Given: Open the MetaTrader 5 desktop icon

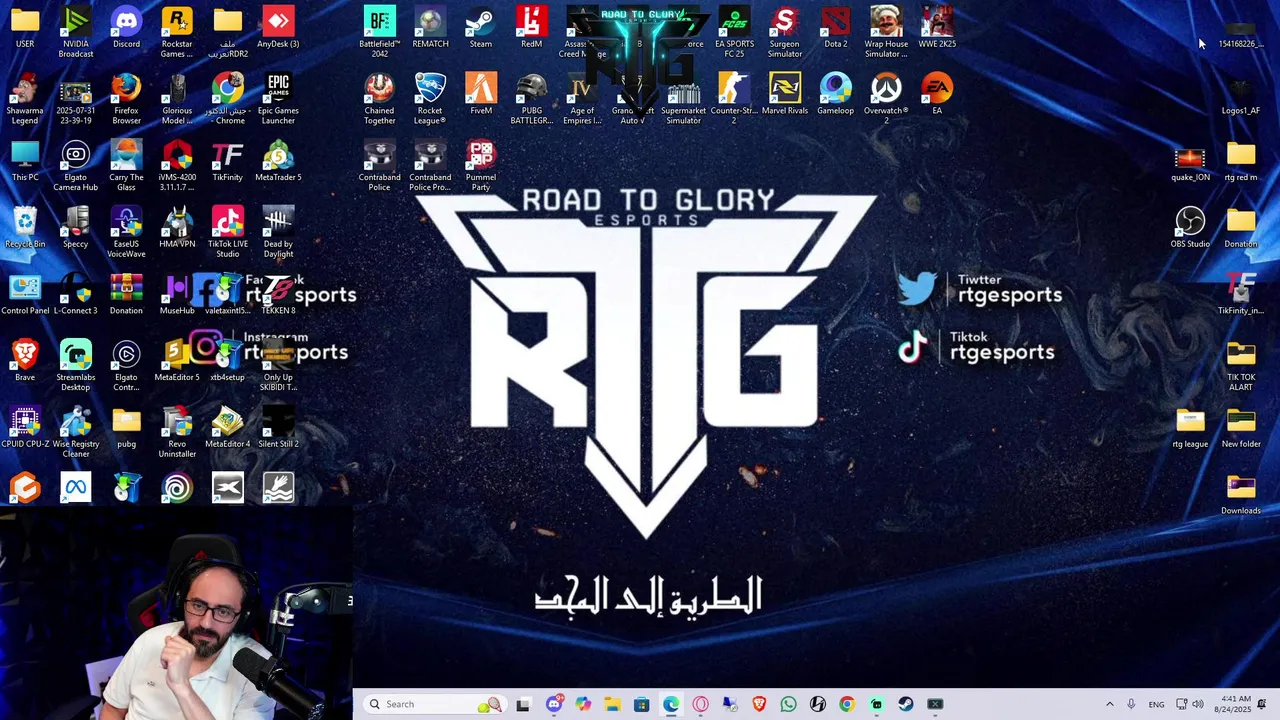Looking at the screenshot, I should coord(278,161).
